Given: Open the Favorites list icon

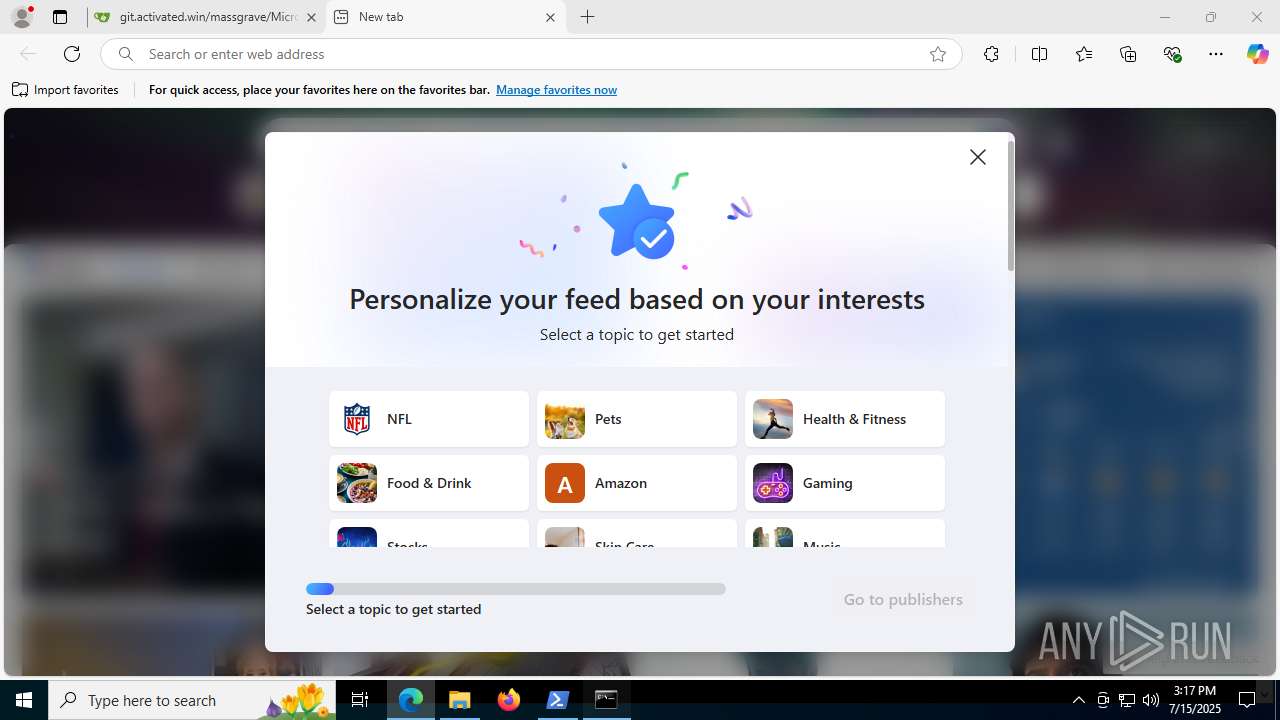Looking at the screenshot, I should [1084, 54].
